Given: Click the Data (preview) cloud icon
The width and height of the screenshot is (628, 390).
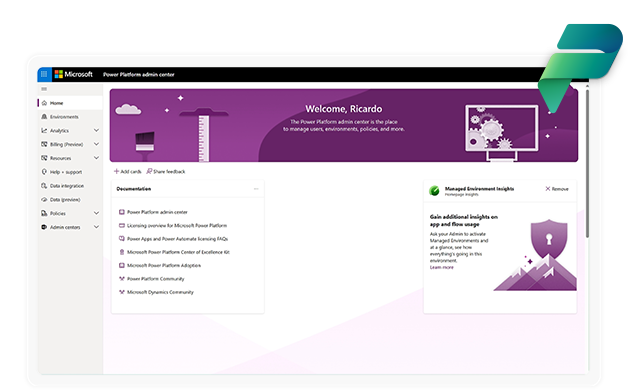Looking at the screenshot, I should [x=44, y=199].
